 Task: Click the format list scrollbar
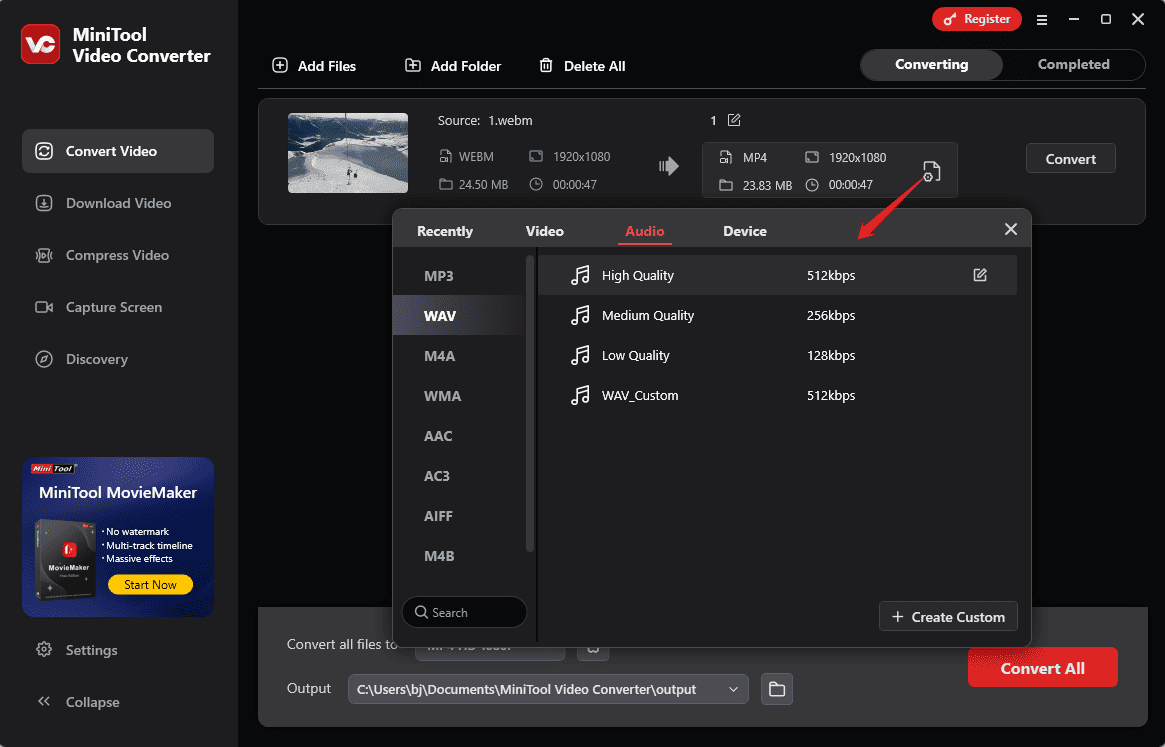(x=530, y=404)
